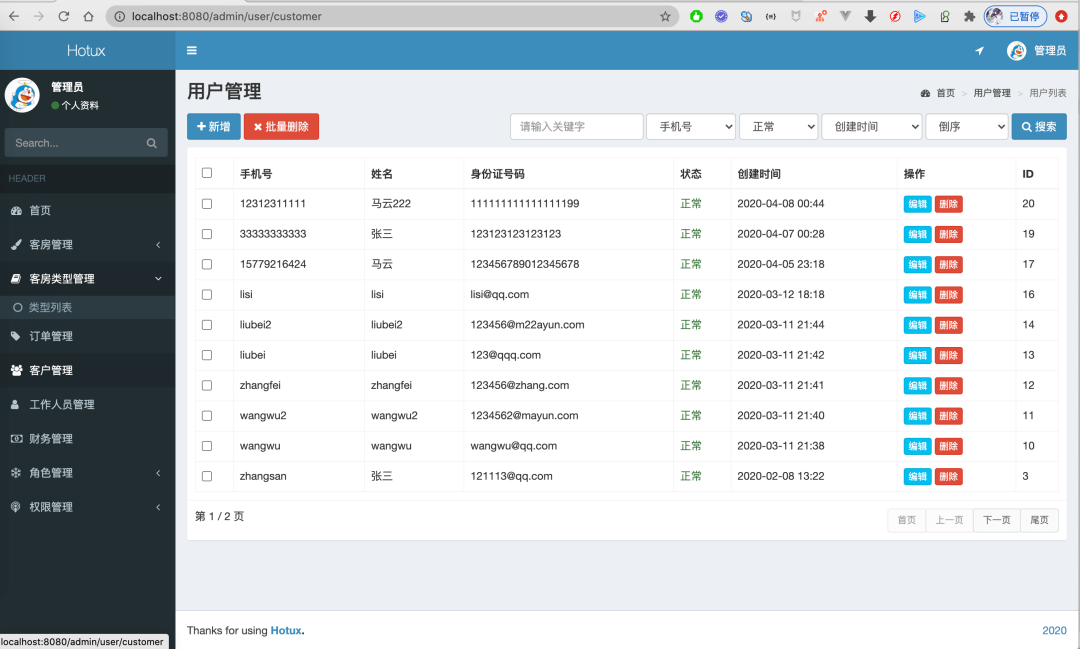The image size is (1080, 649).
Task: Click the 批量删除 button
Action: (x=281, y=127)
